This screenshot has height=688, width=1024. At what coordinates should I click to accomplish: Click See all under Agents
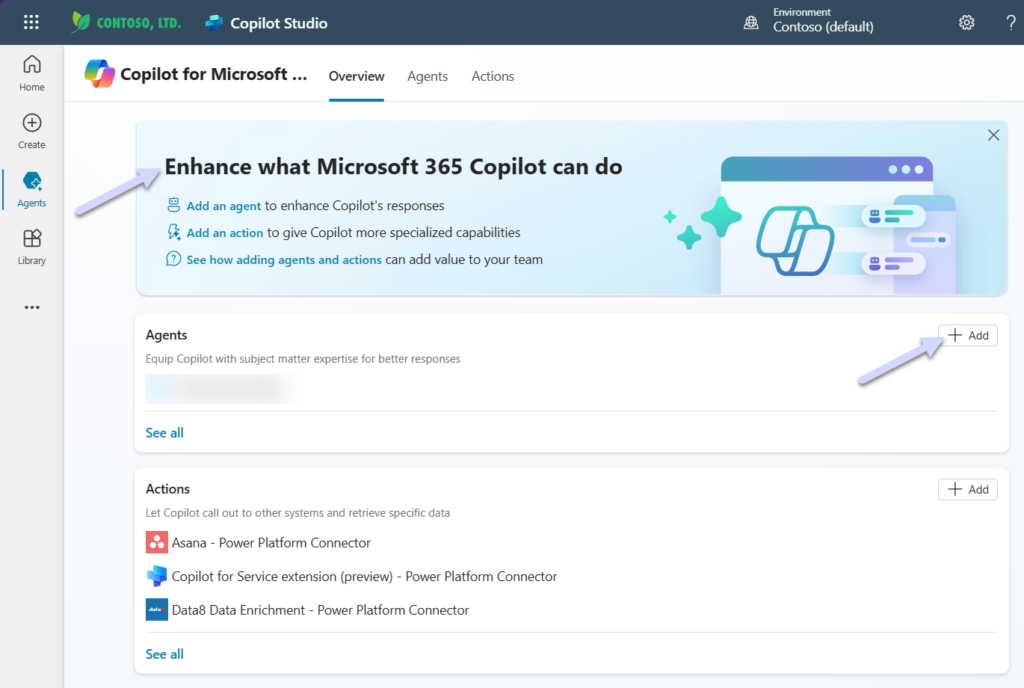(165, 433)
